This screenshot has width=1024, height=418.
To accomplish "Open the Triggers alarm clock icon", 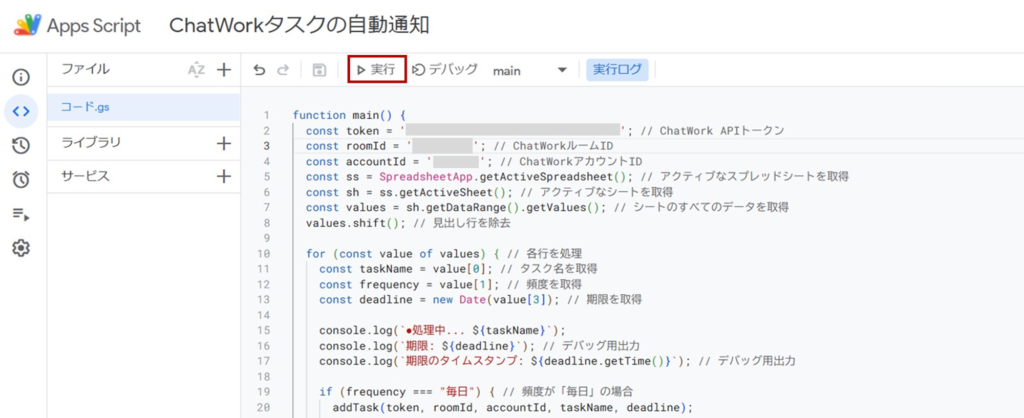I will click(x=21, y=180).
